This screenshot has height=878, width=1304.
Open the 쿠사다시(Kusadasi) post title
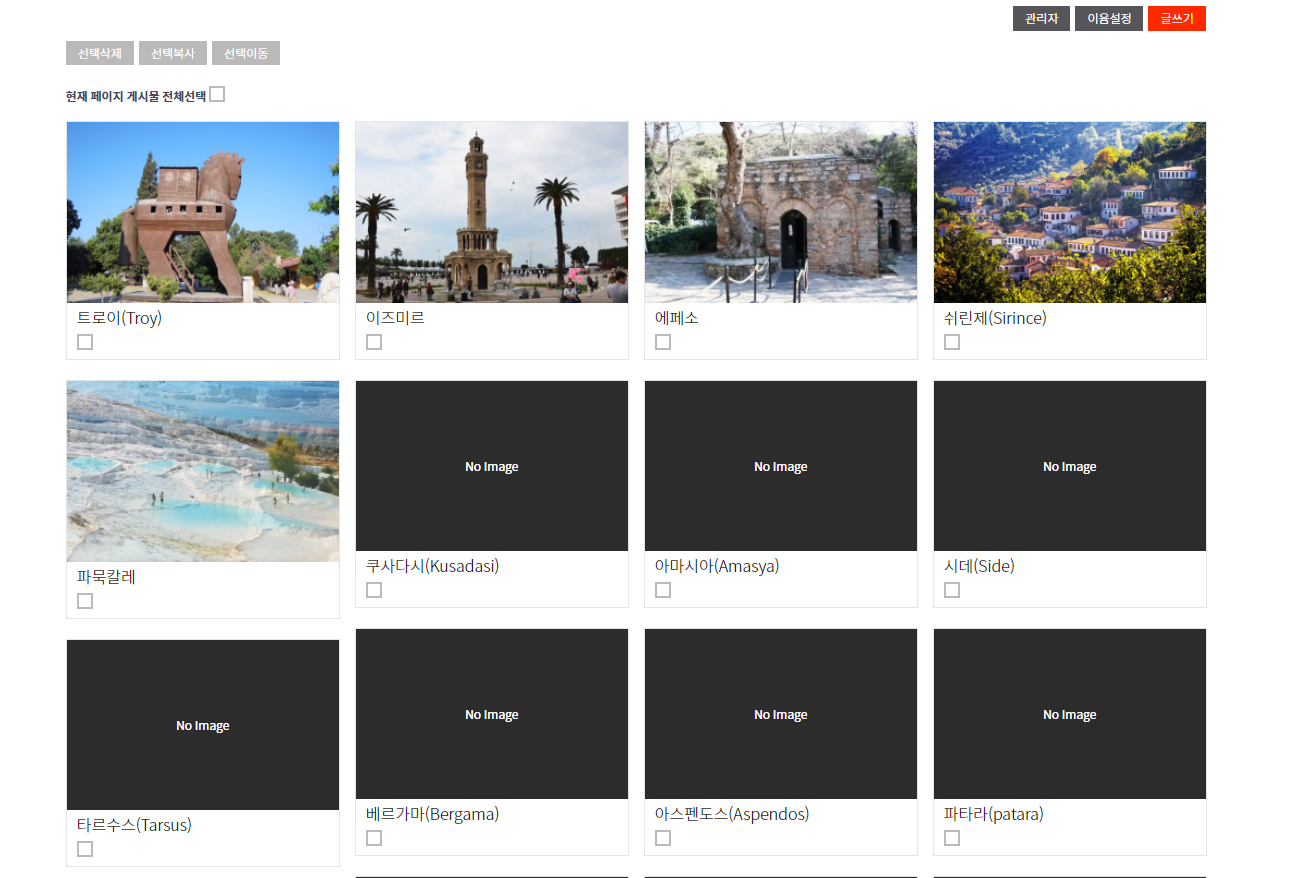pyautogui.click(x=432, y=566)
